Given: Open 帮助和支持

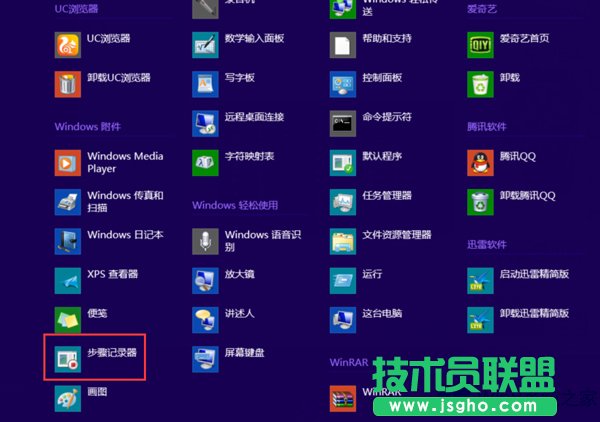Looking at the screenshot, I should tap(343, 45).
